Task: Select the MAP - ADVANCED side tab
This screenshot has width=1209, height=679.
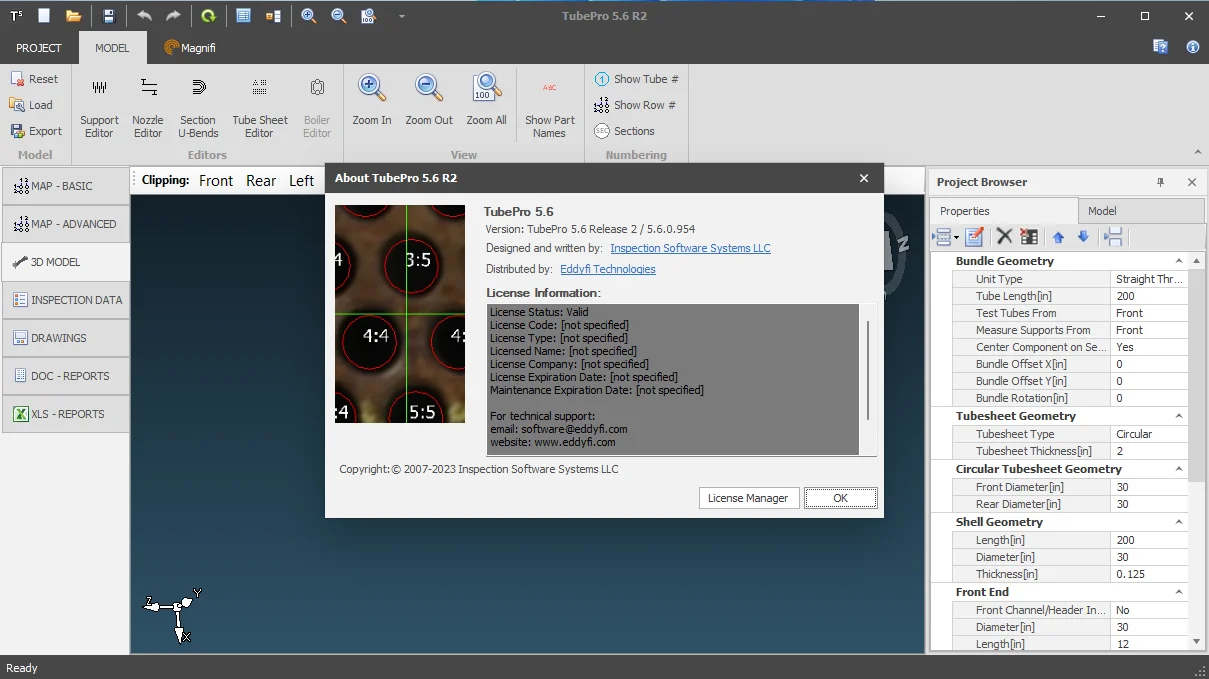Action: (x=66, y=224)
